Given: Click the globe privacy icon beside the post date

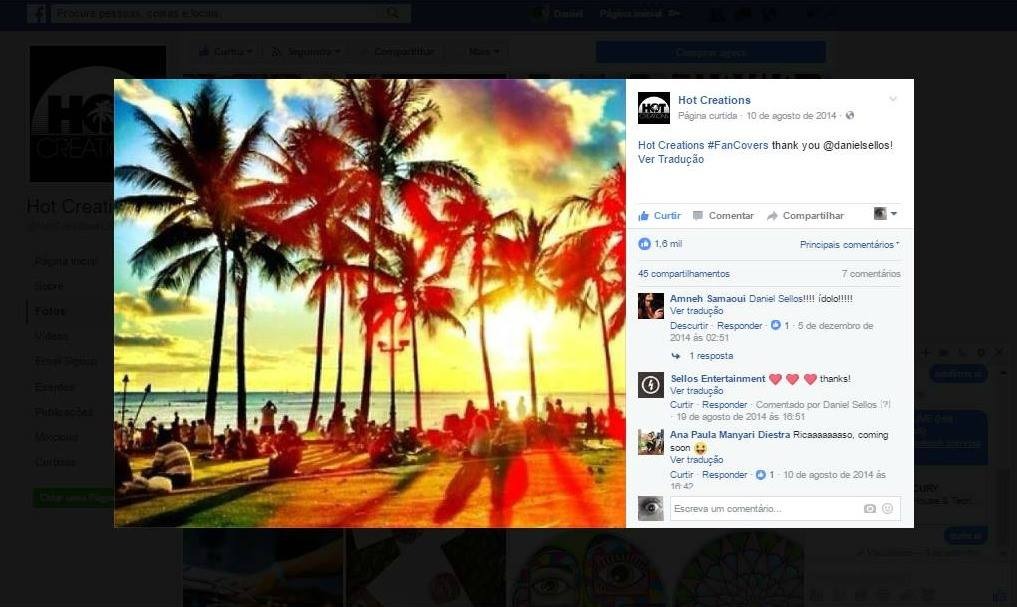Looking at the screenshot, I should (x=850, y=116).
